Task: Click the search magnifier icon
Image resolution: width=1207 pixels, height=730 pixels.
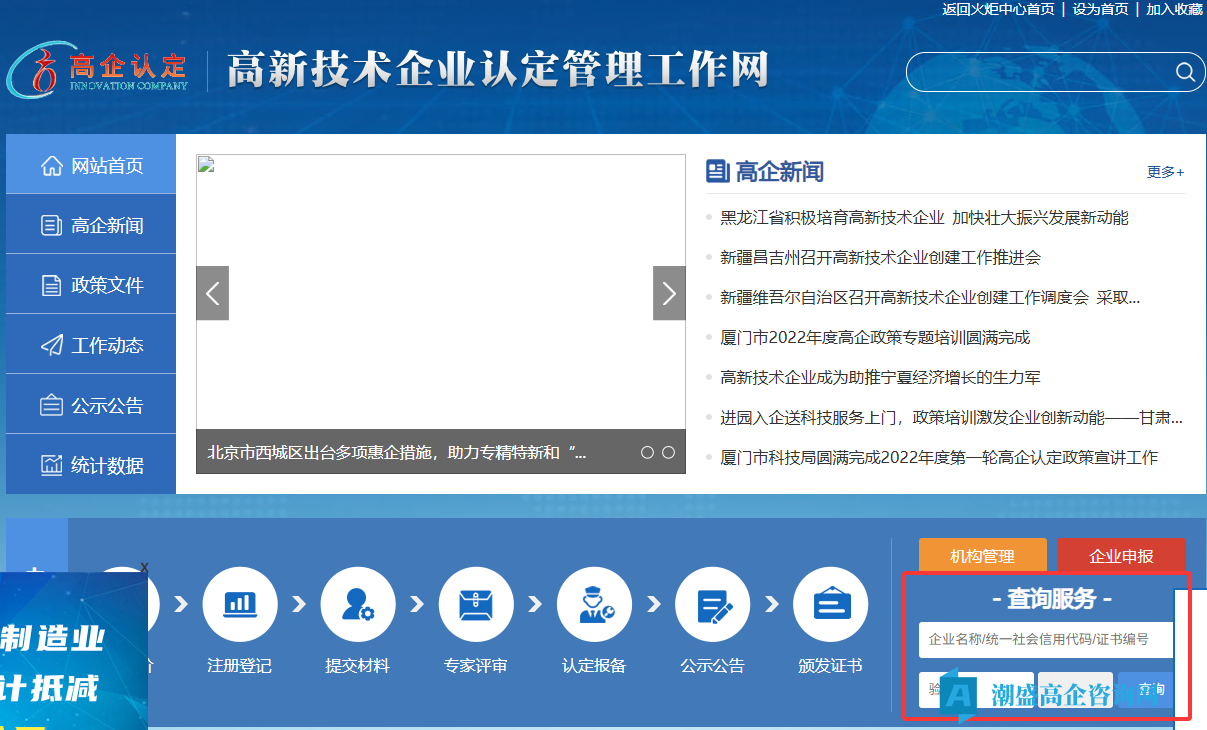Action: pyautogui.click(x=1185, y=72)
